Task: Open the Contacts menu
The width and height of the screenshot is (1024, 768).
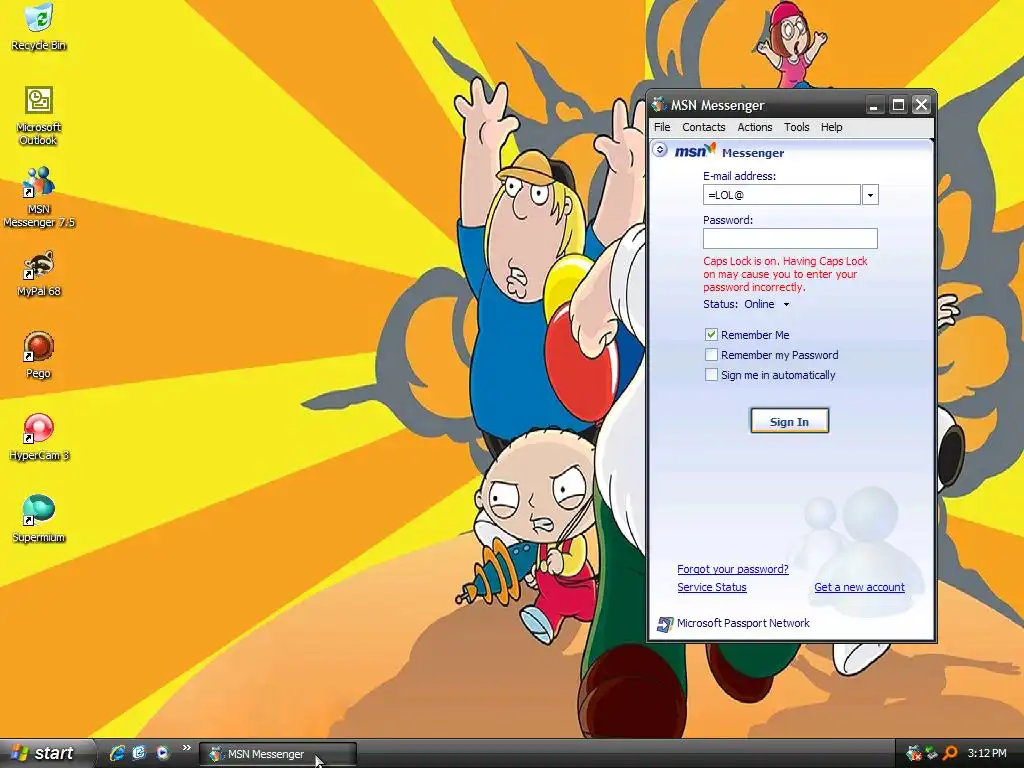Action: click(703, 127)
